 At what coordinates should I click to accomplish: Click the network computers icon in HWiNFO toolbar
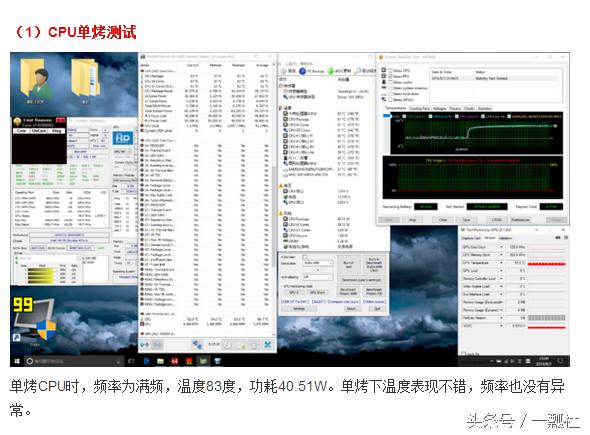point(196,344)
